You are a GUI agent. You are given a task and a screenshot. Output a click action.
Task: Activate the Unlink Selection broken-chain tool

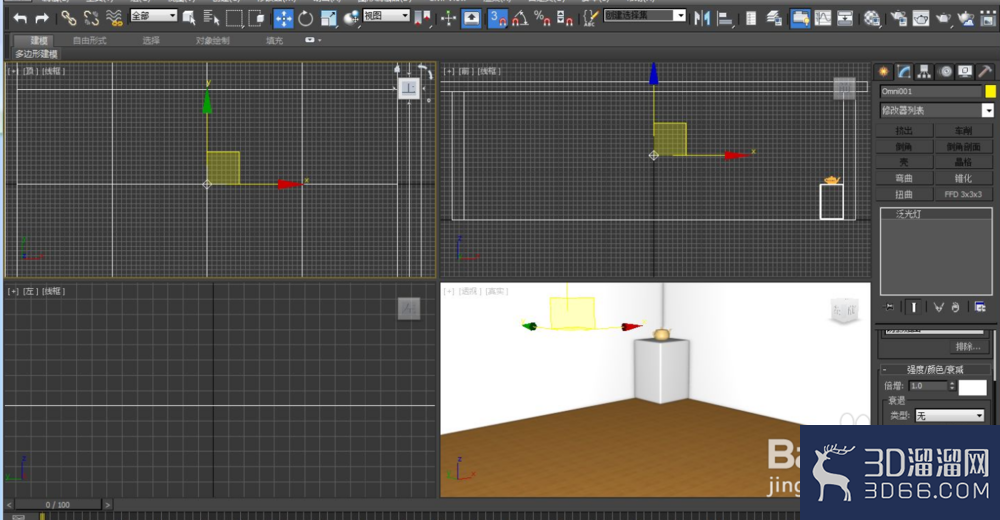[x=91, y=18]
